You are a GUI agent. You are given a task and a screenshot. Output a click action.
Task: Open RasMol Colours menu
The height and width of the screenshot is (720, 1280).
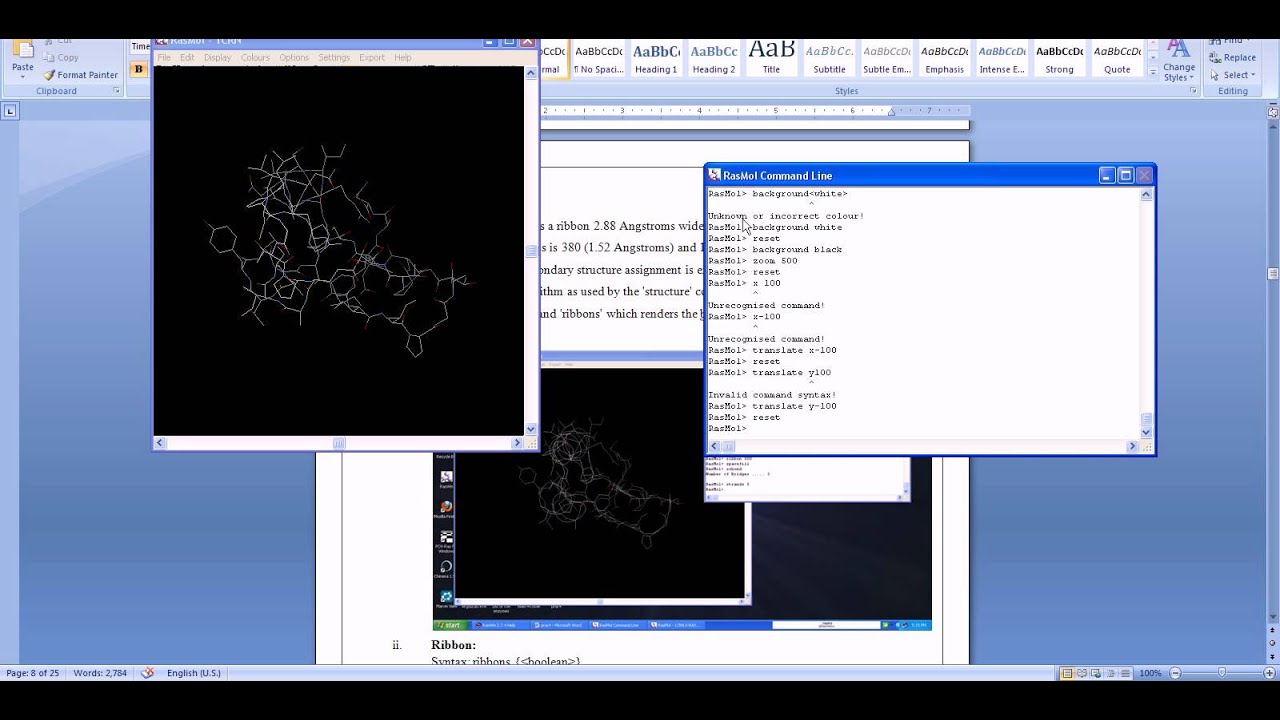click(255, 57)
